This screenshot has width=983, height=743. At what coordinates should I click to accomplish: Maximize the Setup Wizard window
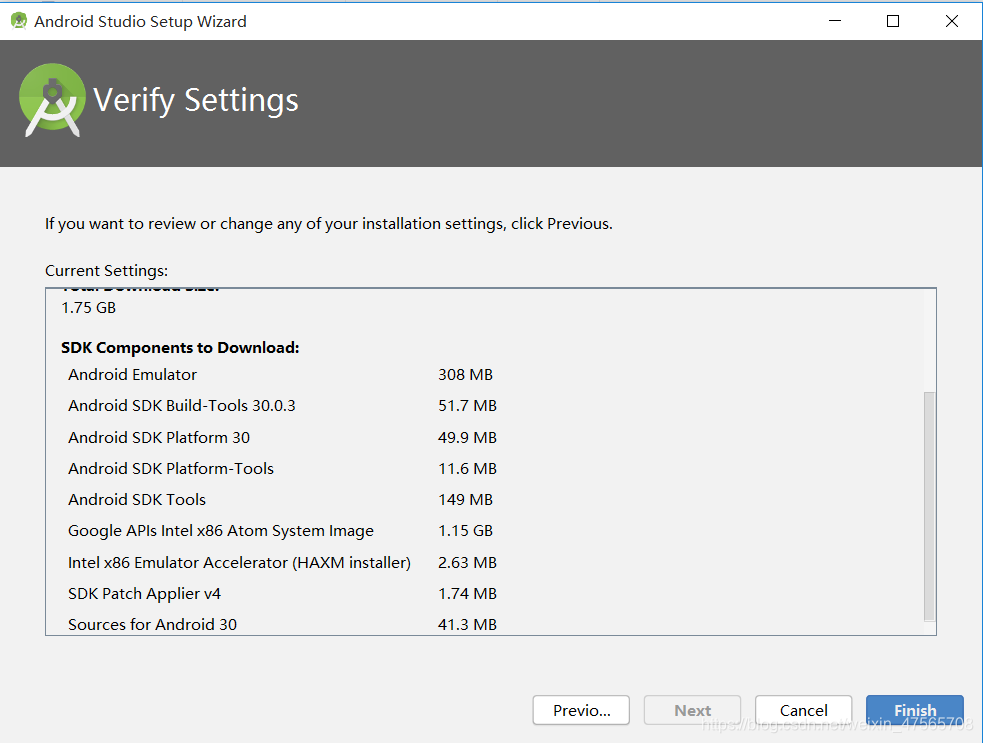pos(893,21)
